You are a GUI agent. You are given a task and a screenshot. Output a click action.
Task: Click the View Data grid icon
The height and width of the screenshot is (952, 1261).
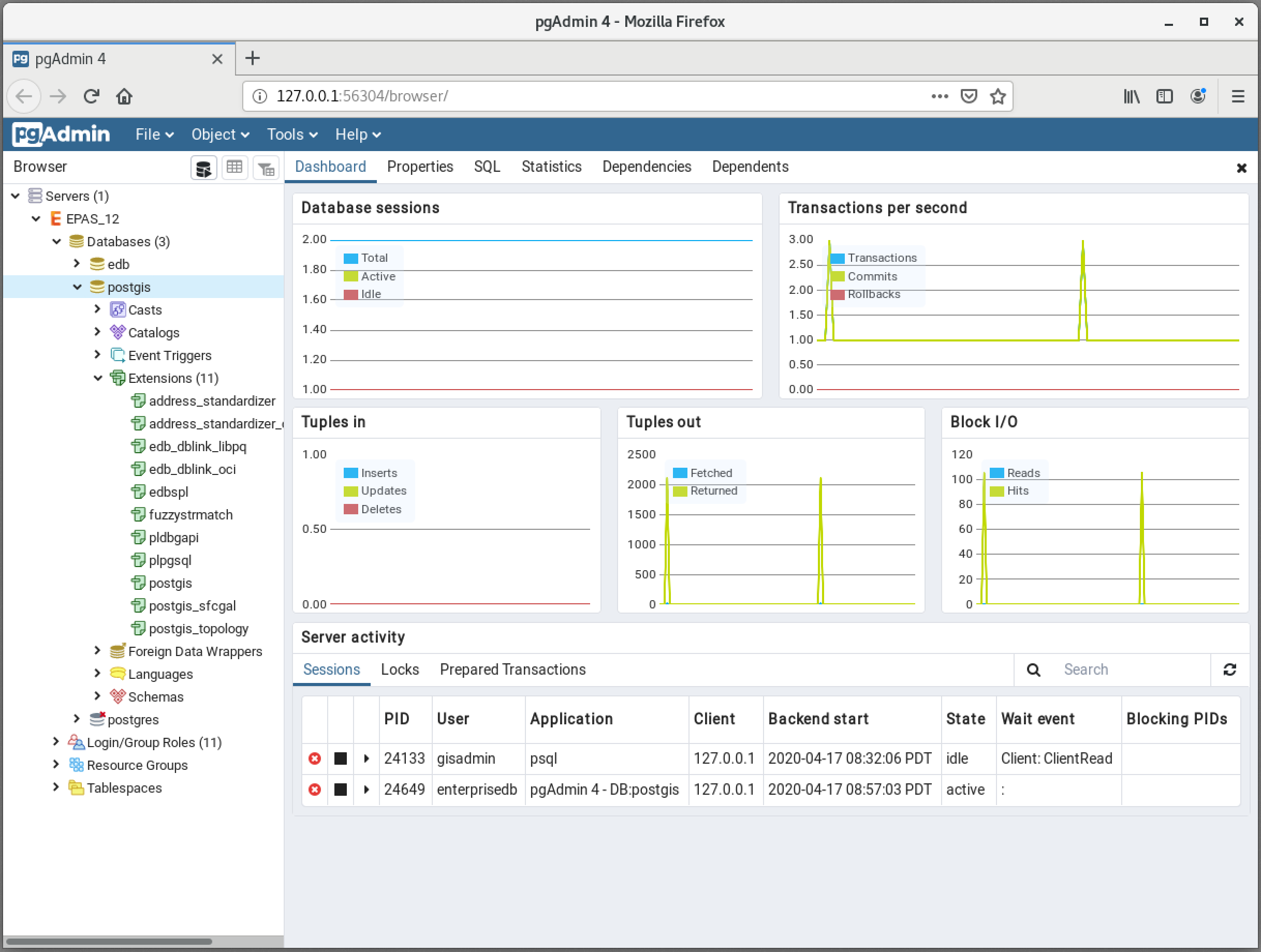click(234, 168)
